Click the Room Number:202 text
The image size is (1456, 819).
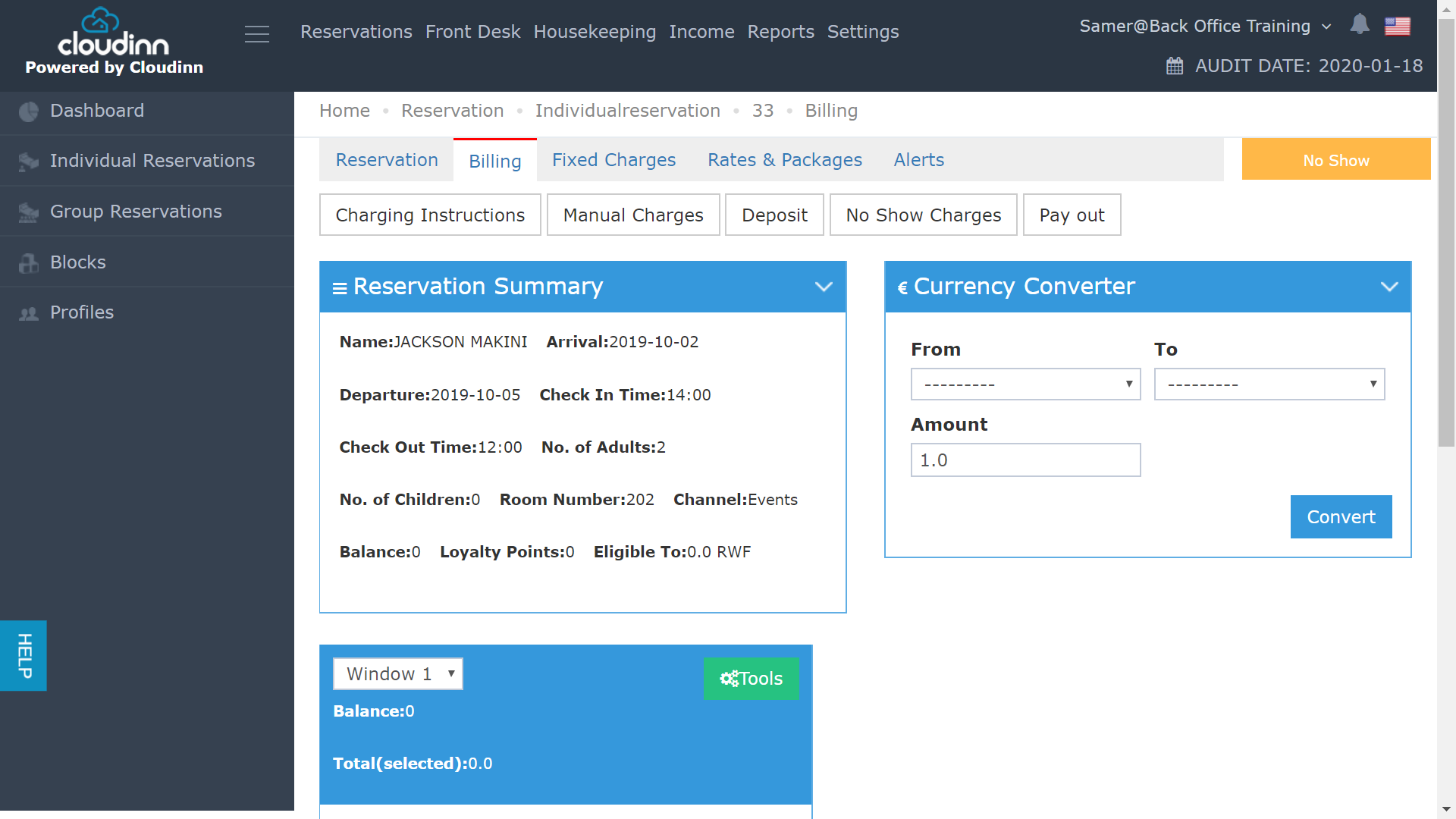pos(577,500)
